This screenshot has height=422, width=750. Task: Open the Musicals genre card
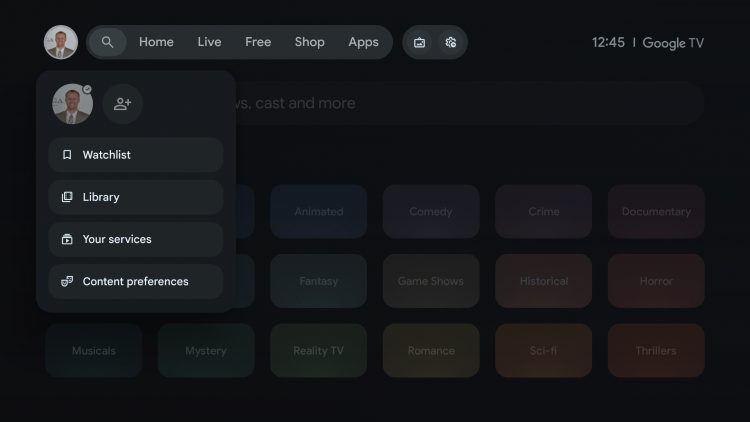click(94, 351)
